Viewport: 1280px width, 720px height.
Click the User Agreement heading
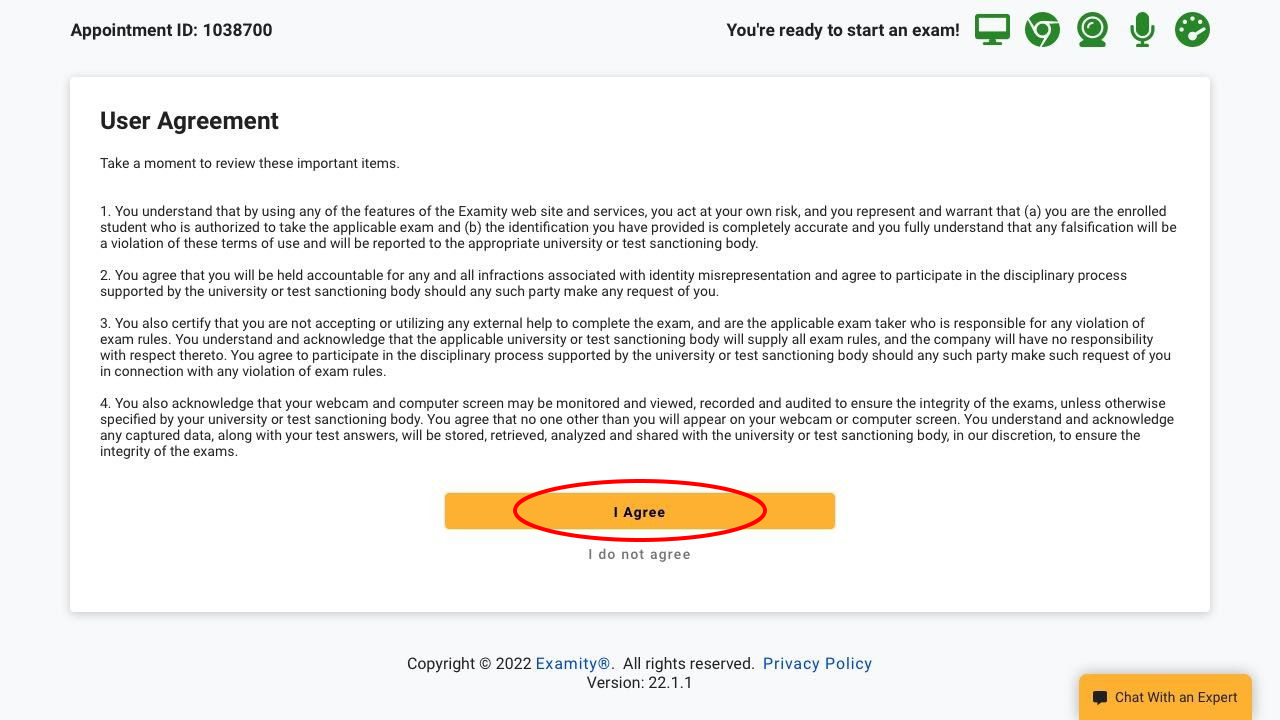[189, 121]
